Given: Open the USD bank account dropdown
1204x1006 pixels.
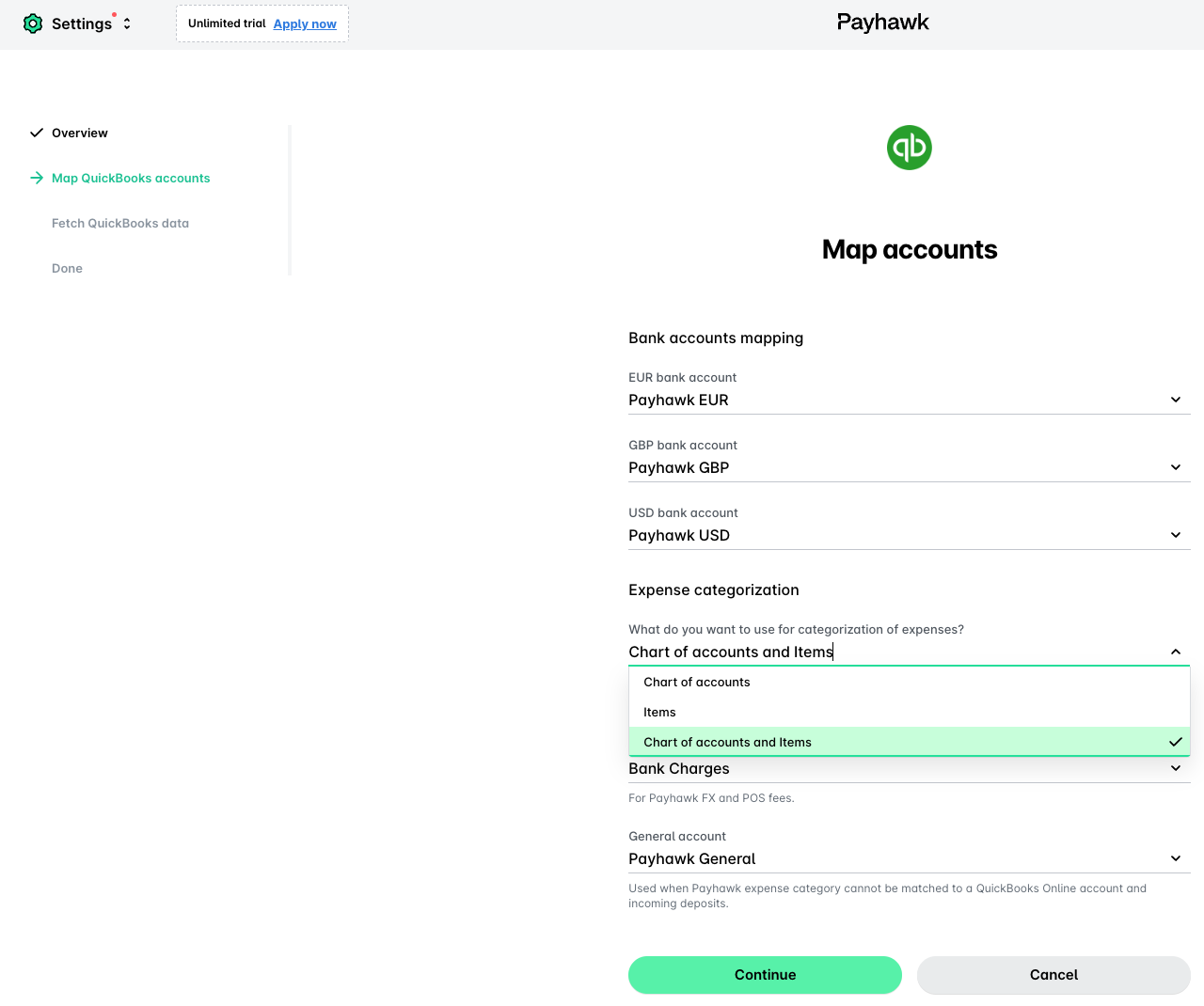Looking at the screenshot, I should 909,535.
